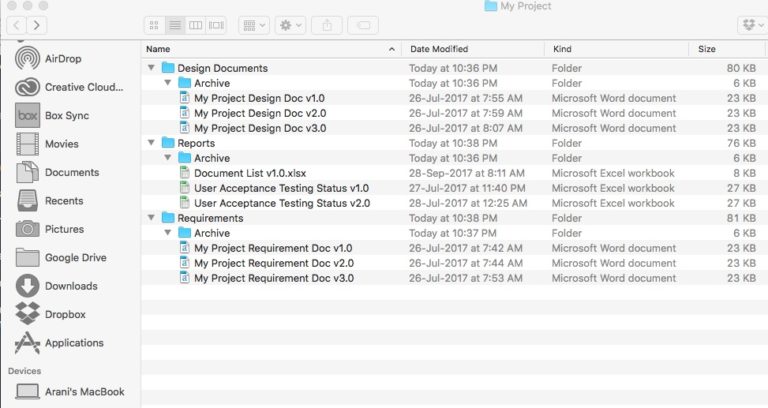768x408 pixels.
Task: Click the Finder back navigation arrow
Action: coord(17,25)
